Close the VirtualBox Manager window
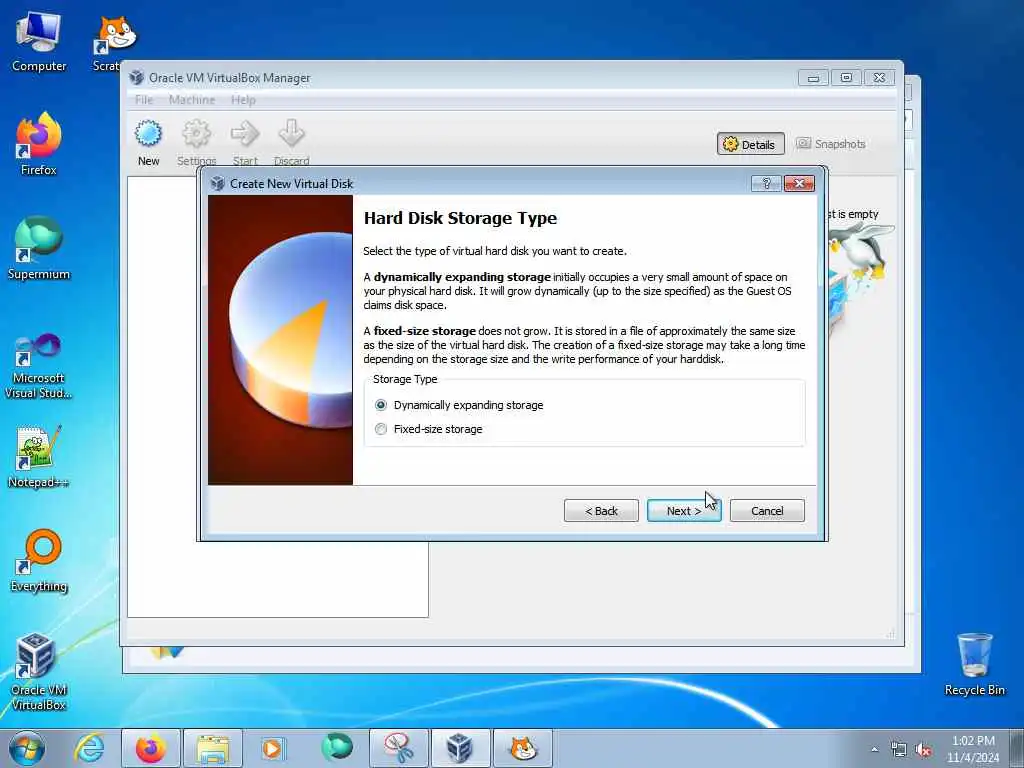Image resolution: width=1024 pixels, height=768 pixels. tap(880, 78)
